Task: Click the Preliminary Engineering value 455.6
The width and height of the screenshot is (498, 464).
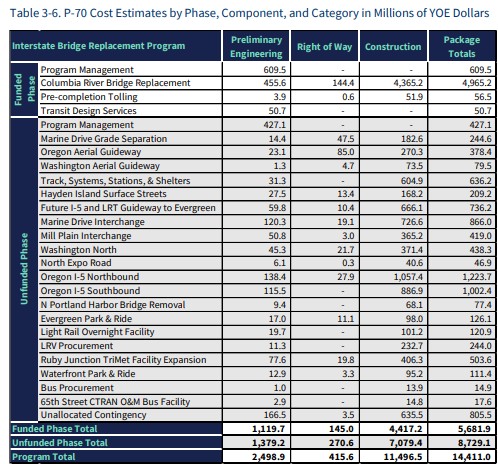Action: 275,83
